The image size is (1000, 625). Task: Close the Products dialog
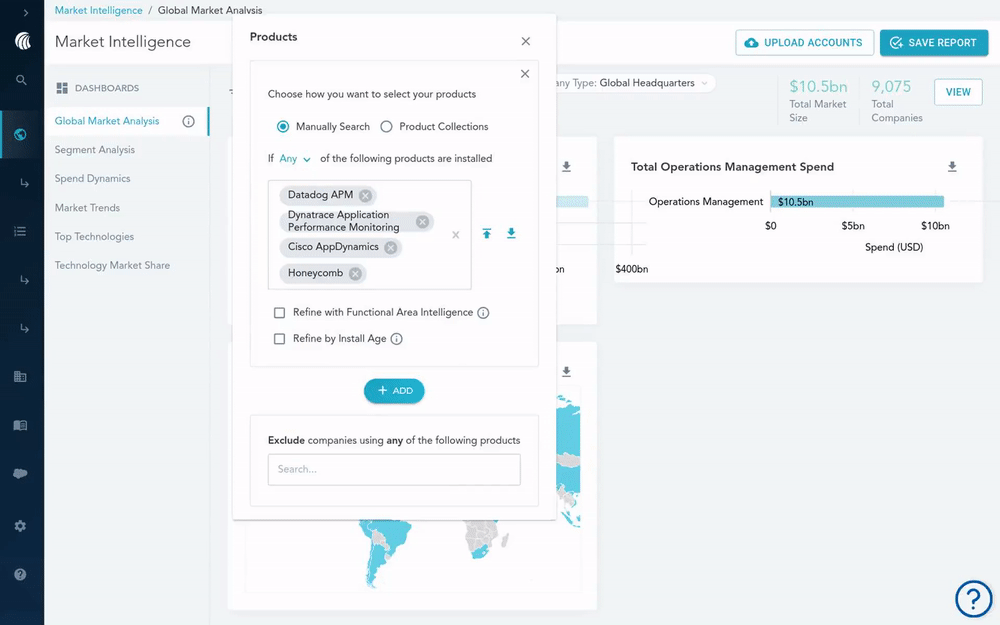coord(526,41)
